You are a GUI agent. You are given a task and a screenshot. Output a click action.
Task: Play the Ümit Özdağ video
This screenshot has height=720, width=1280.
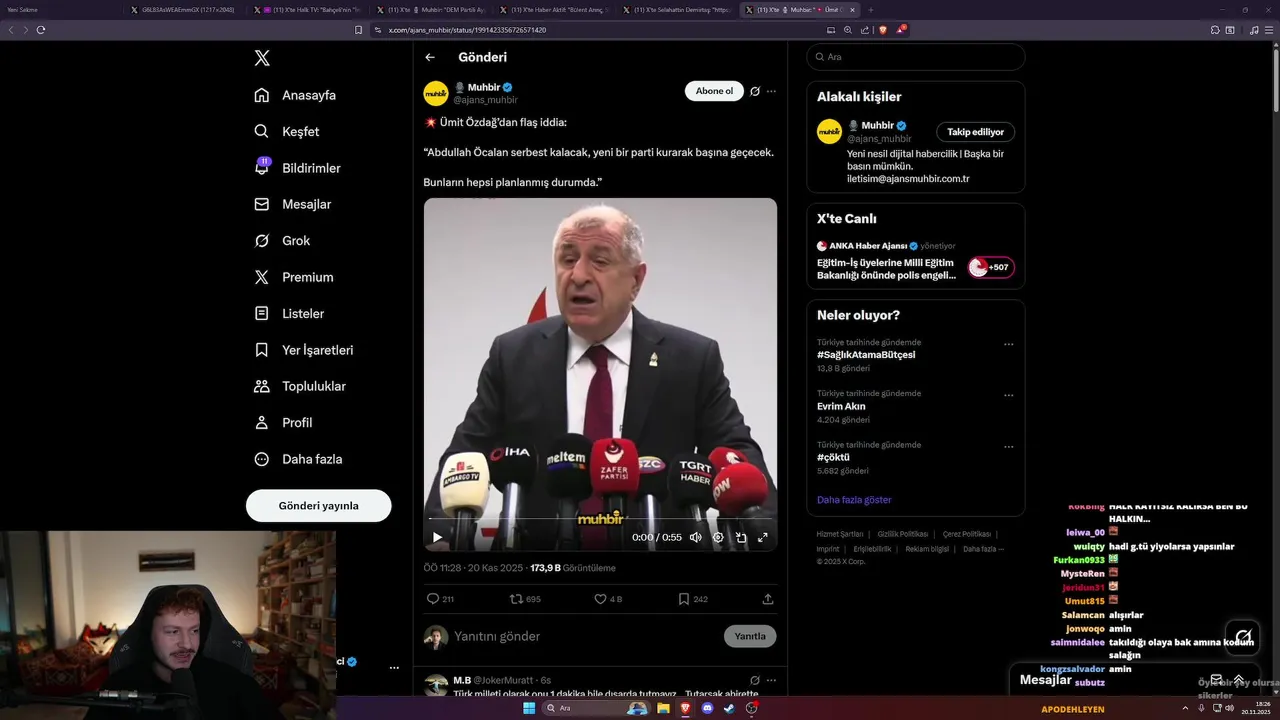(437, 537)
